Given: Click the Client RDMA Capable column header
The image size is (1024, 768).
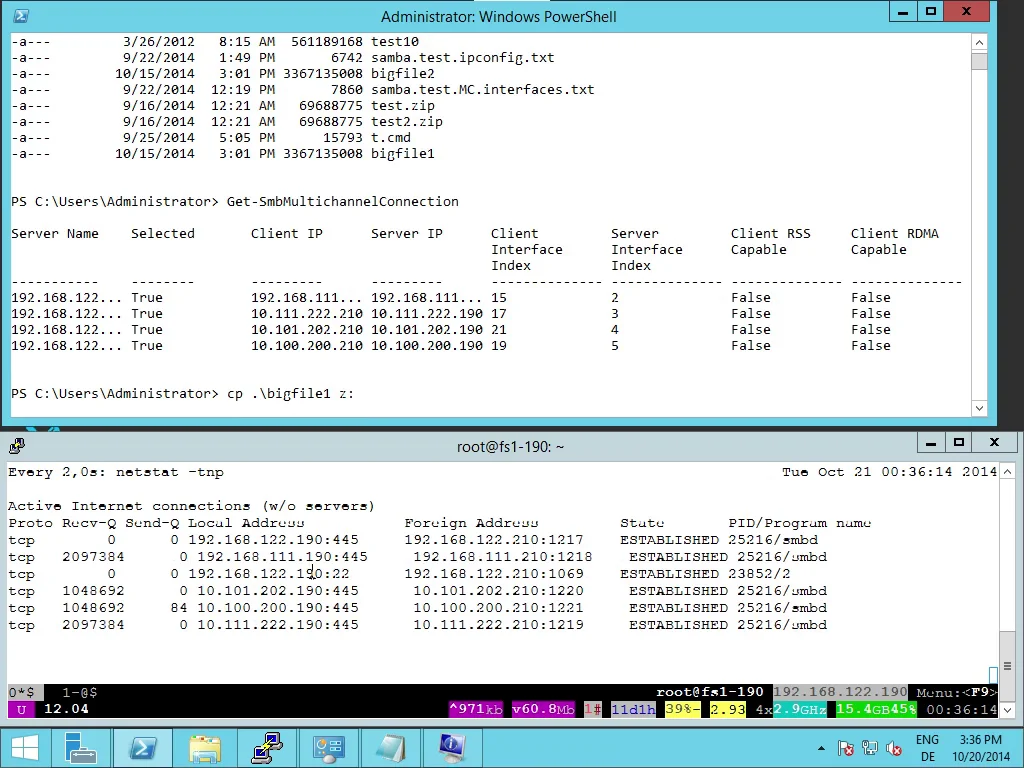Looking at the screenshot, I should [895, 242].
